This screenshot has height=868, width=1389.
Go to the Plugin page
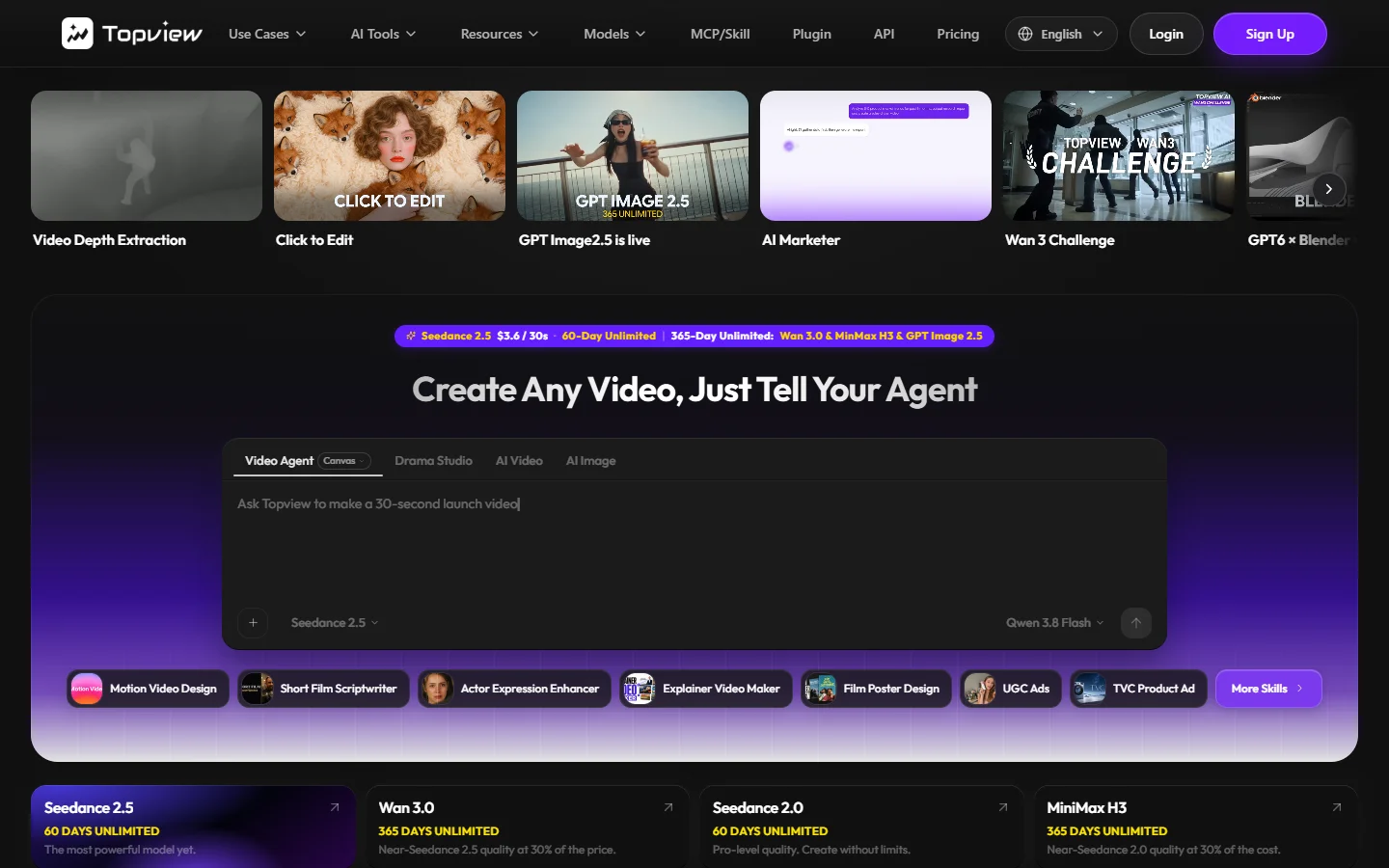[x=811, y=34]
